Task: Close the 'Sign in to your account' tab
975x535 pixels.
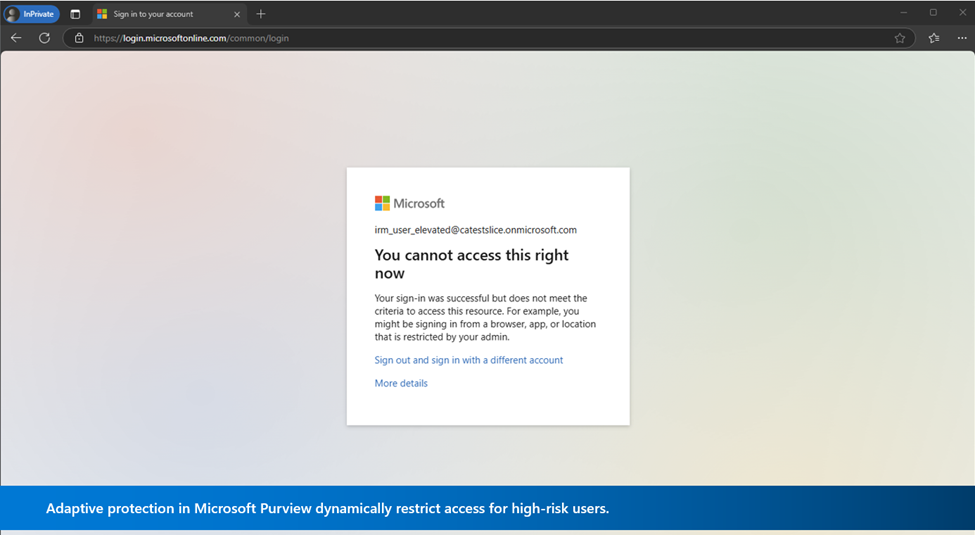Action: (x=237, y=14)
